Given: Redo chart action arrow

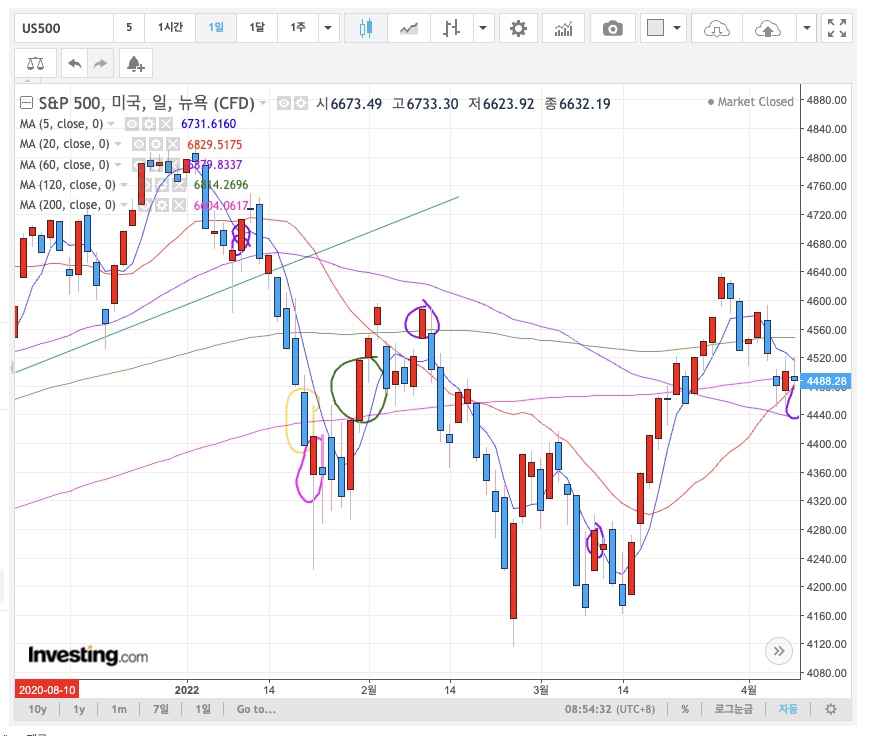Looking at the screenshot, I should [x=100, y=64].
